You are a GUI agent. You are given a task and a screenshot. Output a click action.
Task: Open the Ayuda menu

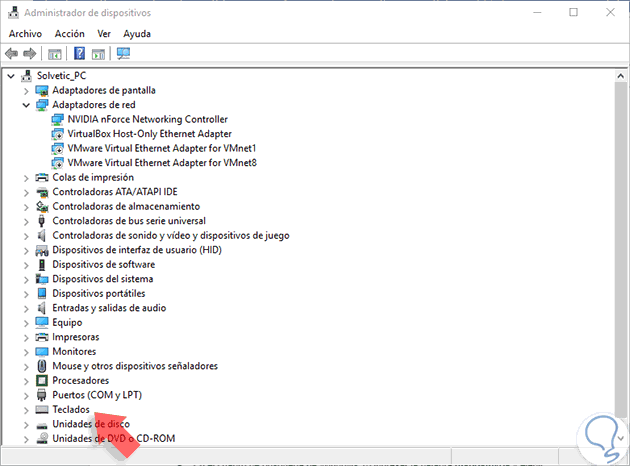(x=137, y=34)
